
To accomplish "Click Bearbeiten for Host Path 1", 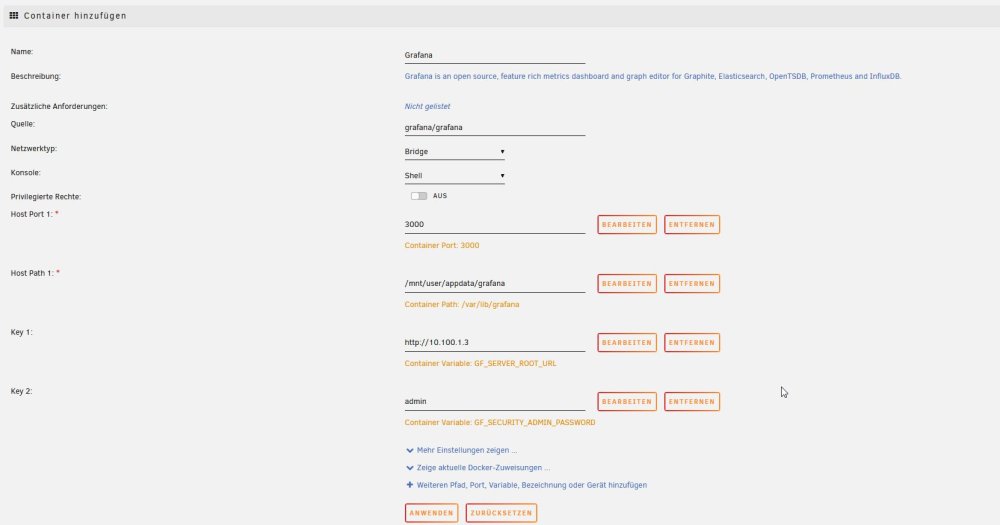I will (x=627, y=283).
